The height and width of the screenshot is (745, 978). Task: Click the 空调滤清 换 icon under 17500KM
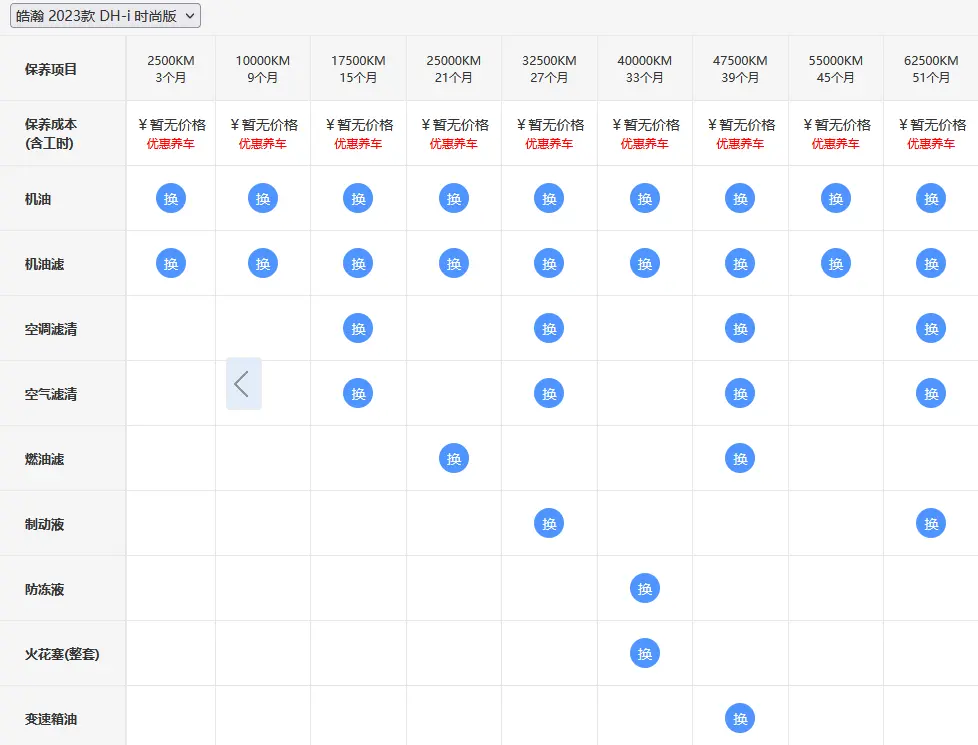point(358,328)
